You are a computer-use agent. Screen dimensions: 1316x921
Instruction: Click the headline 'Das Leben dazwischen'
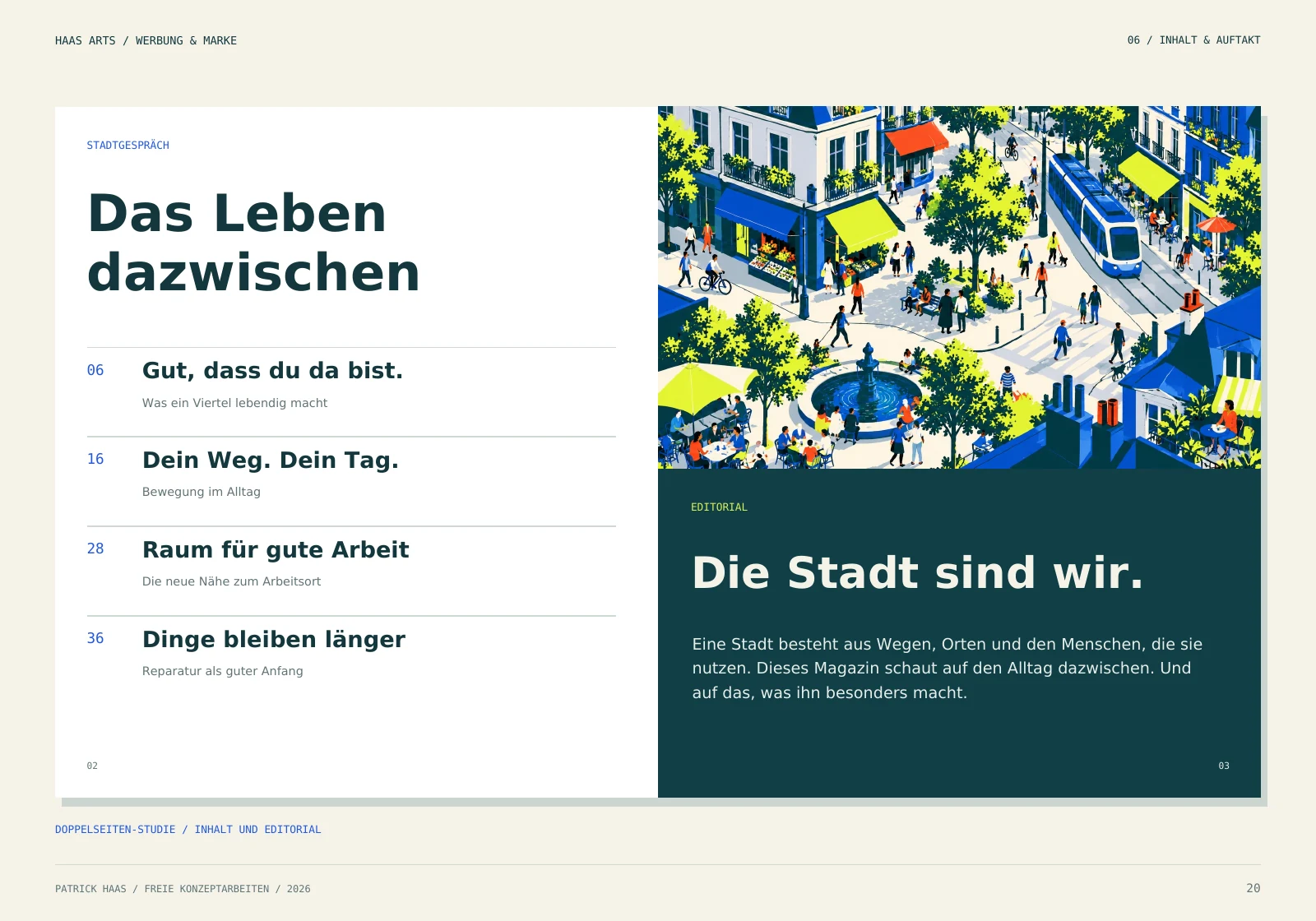pyautogui.click(x=253, y=243)
